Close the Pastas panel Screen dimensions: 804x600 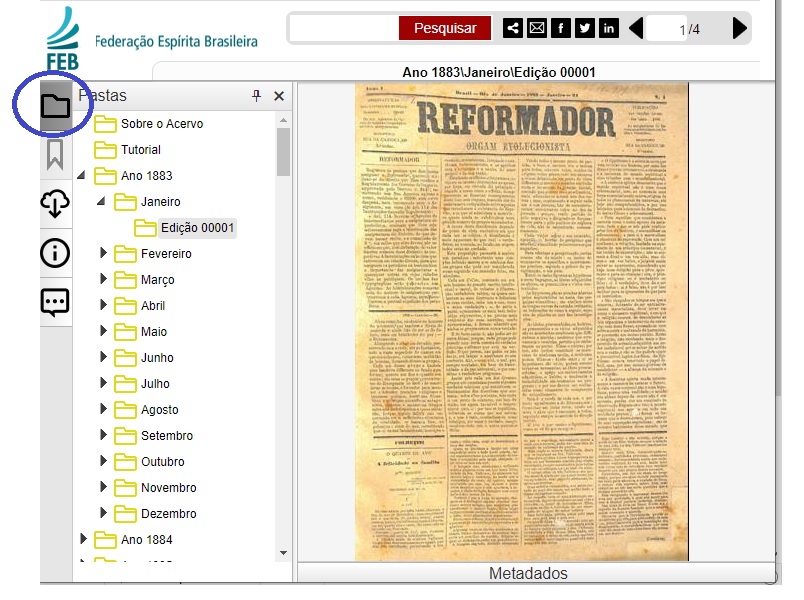tap(279, 96)
